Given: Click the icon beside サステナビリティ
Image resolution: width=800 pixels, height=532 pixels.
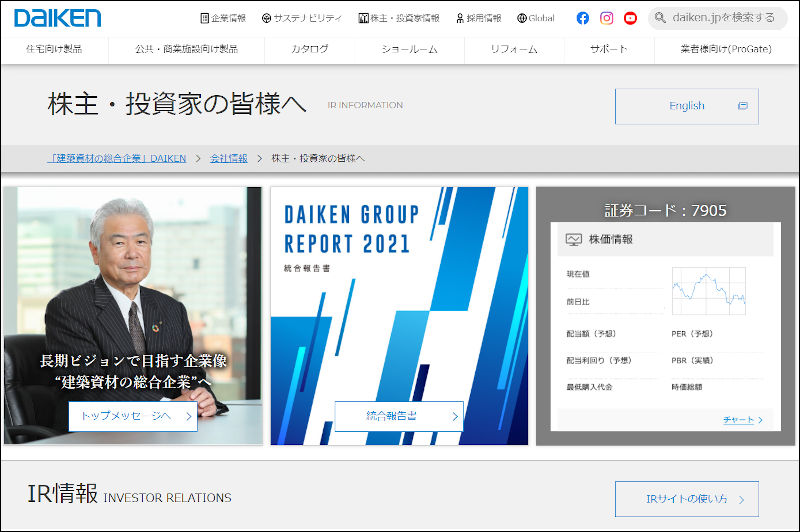Looking at the screenshot, I should (266, 18).
